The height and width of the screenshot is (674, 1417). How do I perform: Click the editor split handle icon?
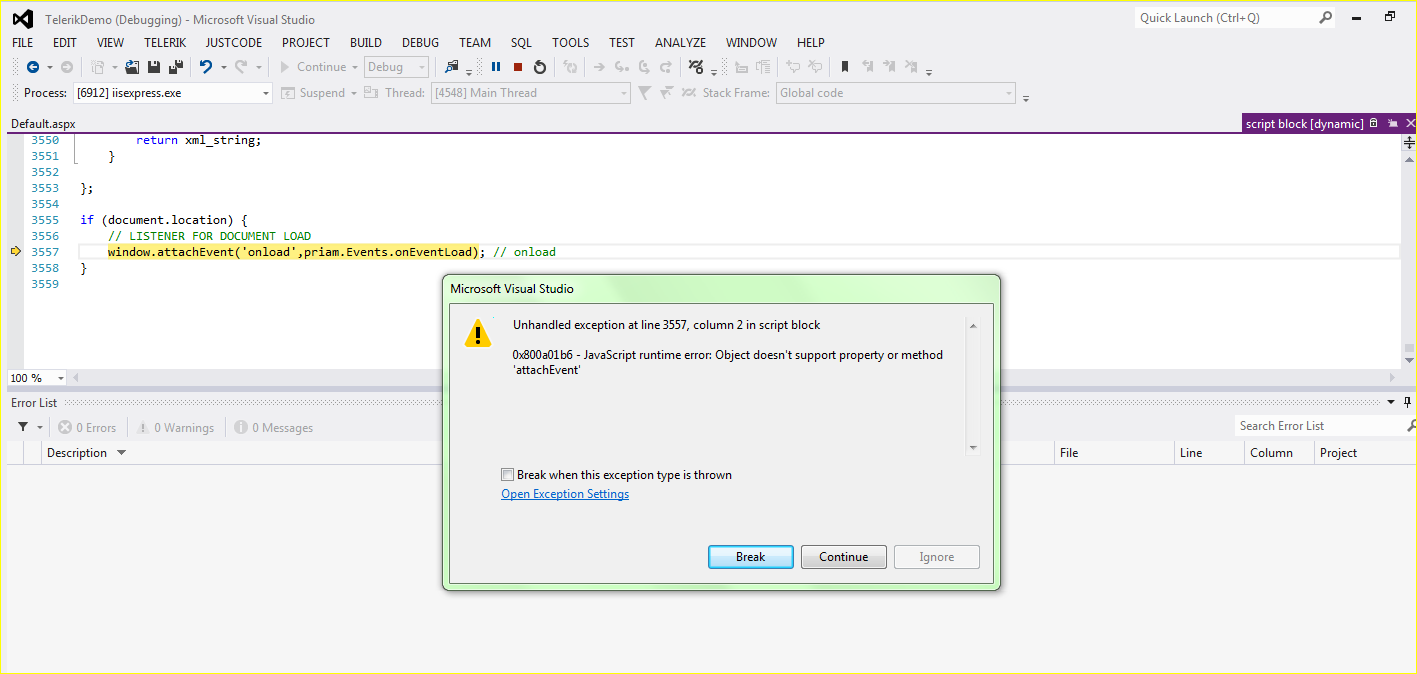click(x=1409, y=143)
